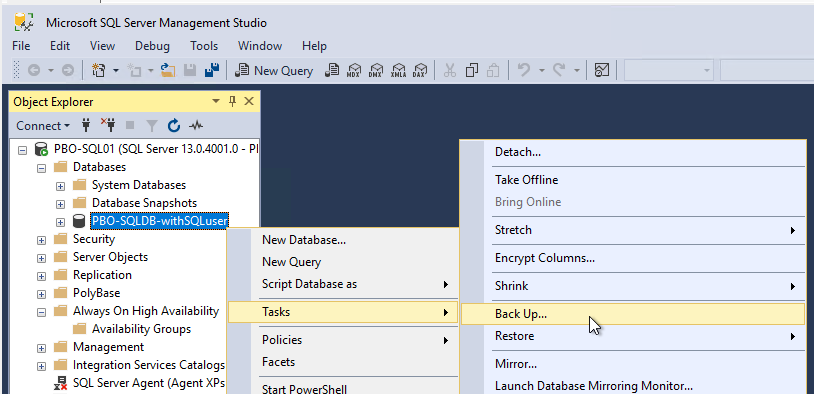Click the Stop icon in Object Explorer
Image resolution: width=814 pixels, height=394 pixels.
(x=130, y=126)
